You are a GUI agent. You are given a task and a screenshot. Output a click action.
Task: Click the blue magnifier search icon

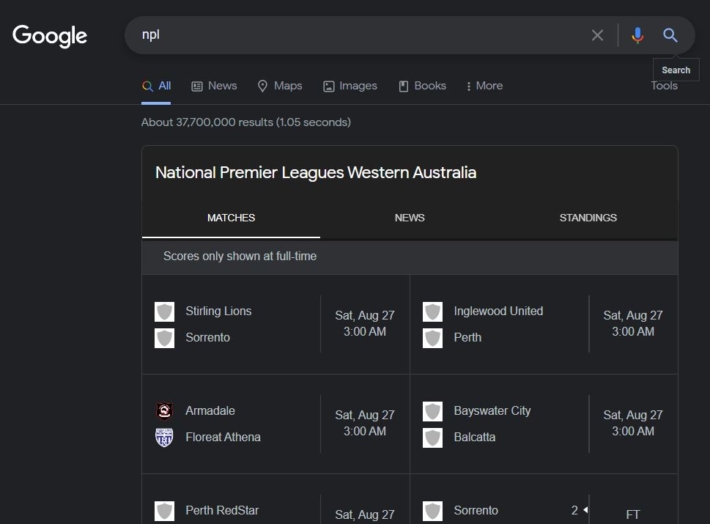pyautogui.click(x=670, y=35)
